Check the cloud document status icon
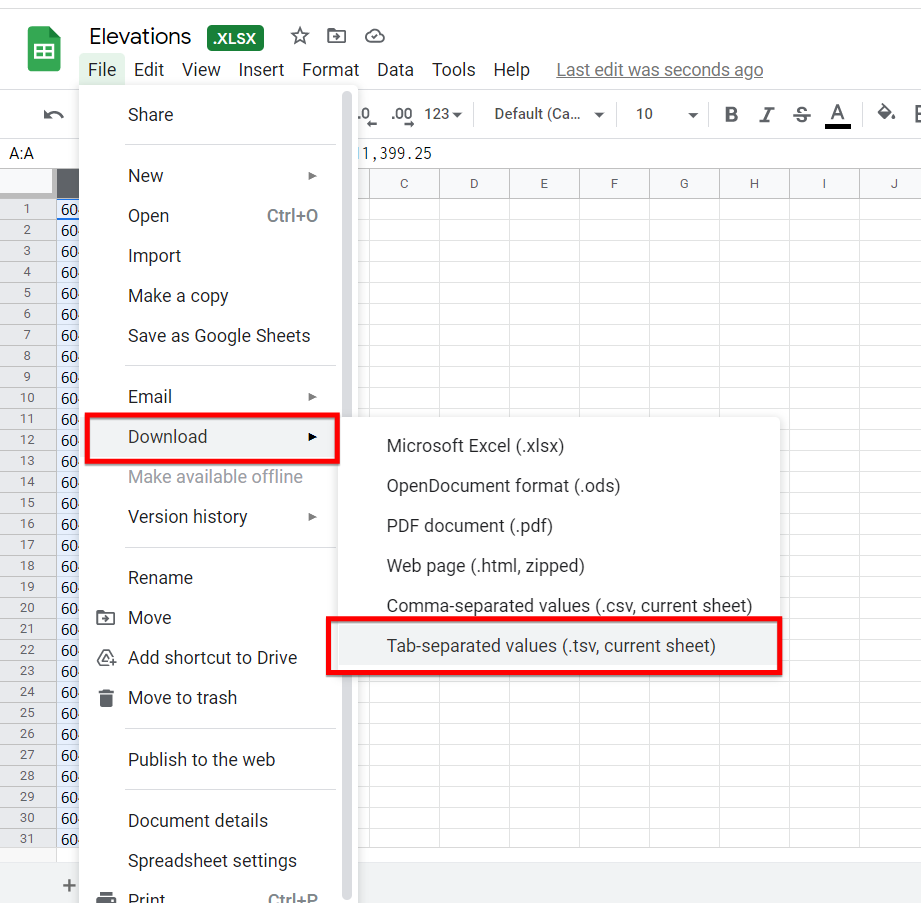Viewport: 921px width, 903px height. (x=375, y=36)
